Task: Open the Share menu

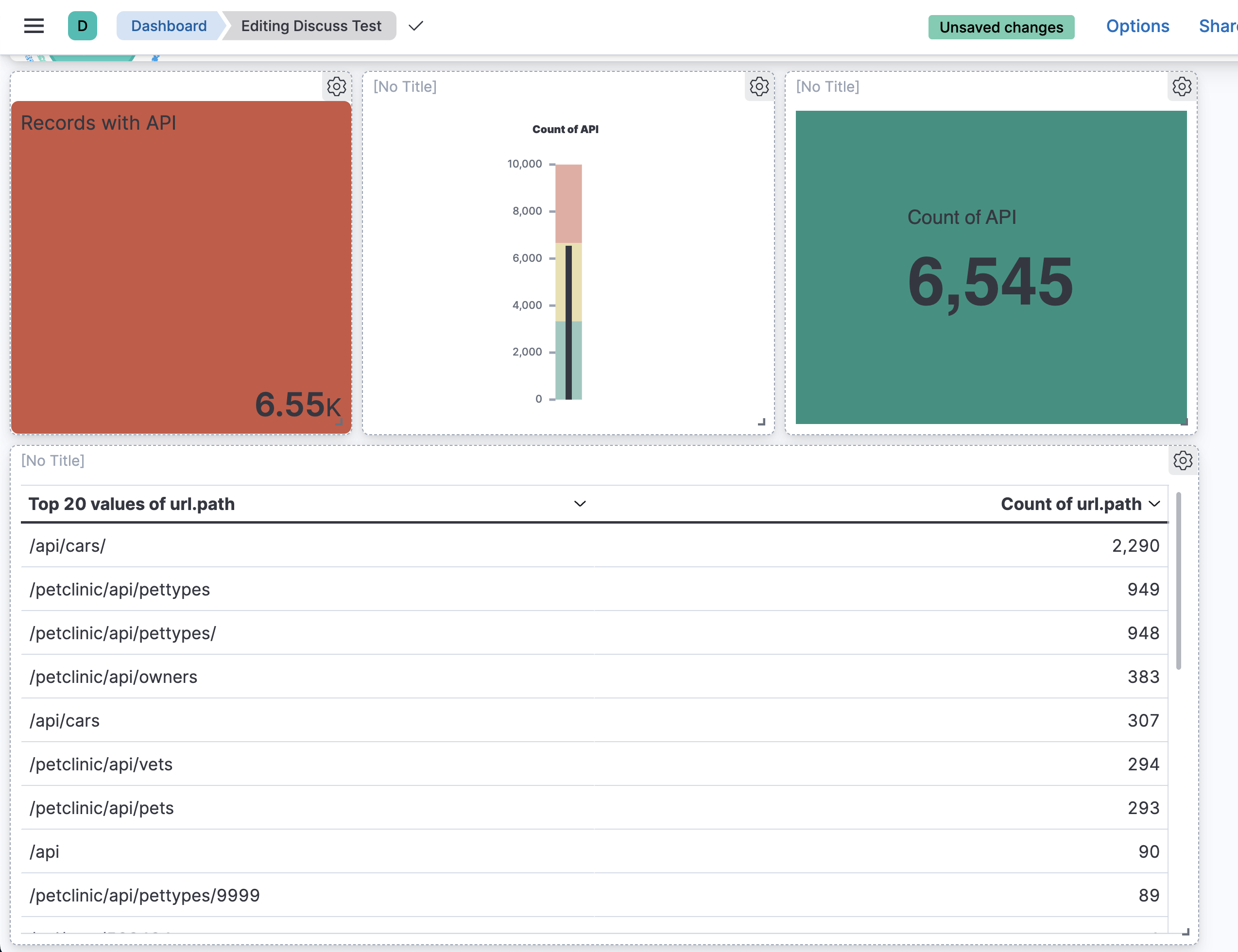Action: pos(1219,26)
